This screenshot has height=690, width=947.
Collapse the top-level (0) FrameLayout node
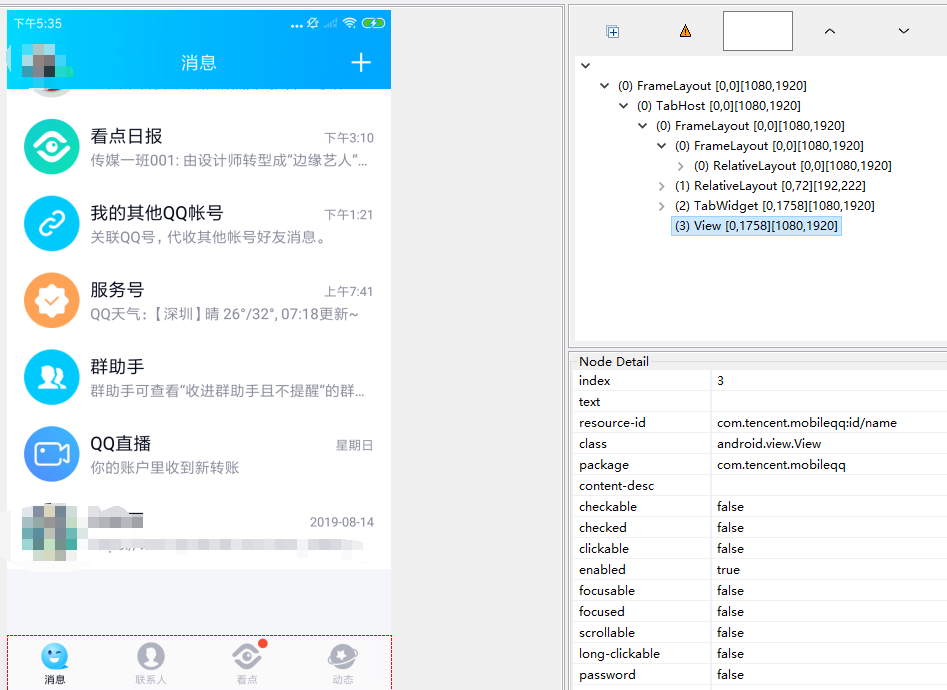coord(605,86)
